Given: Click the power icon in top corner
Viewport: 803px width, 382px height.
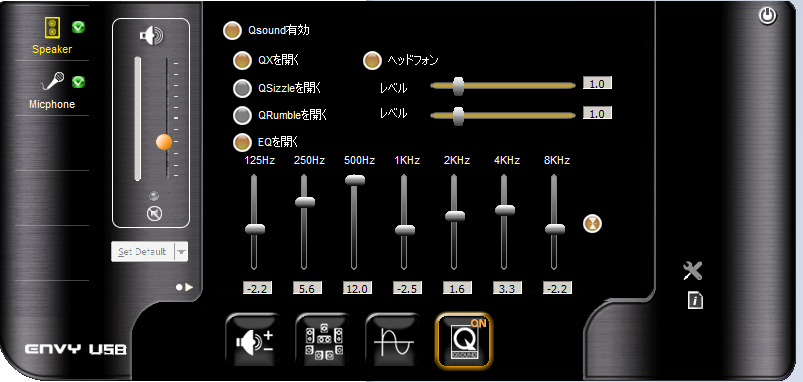Looking at the screenshot, I should (767, 16).
